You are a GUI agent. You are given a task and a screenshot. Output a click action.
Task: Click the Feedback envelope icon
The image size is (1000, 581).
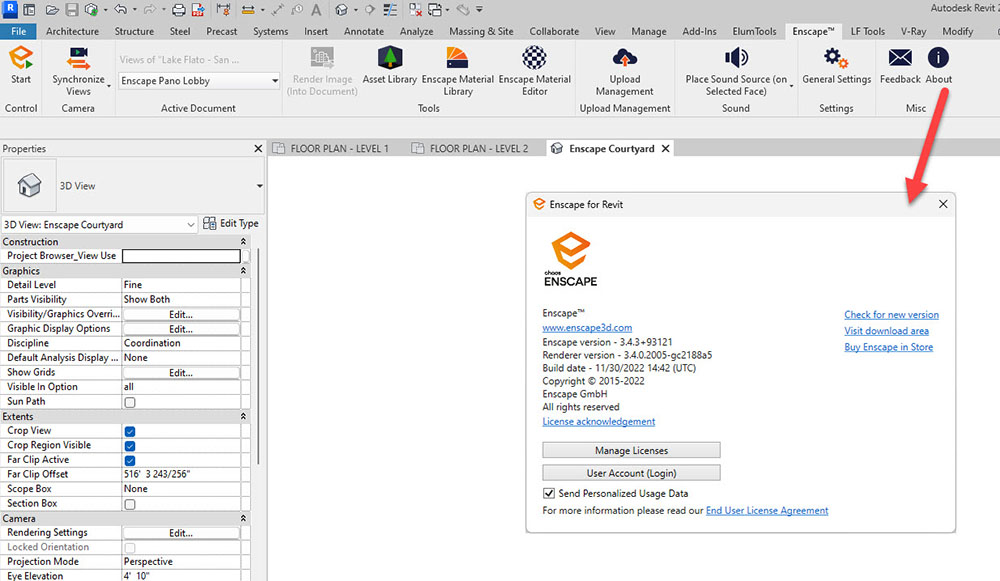point(900,58)
